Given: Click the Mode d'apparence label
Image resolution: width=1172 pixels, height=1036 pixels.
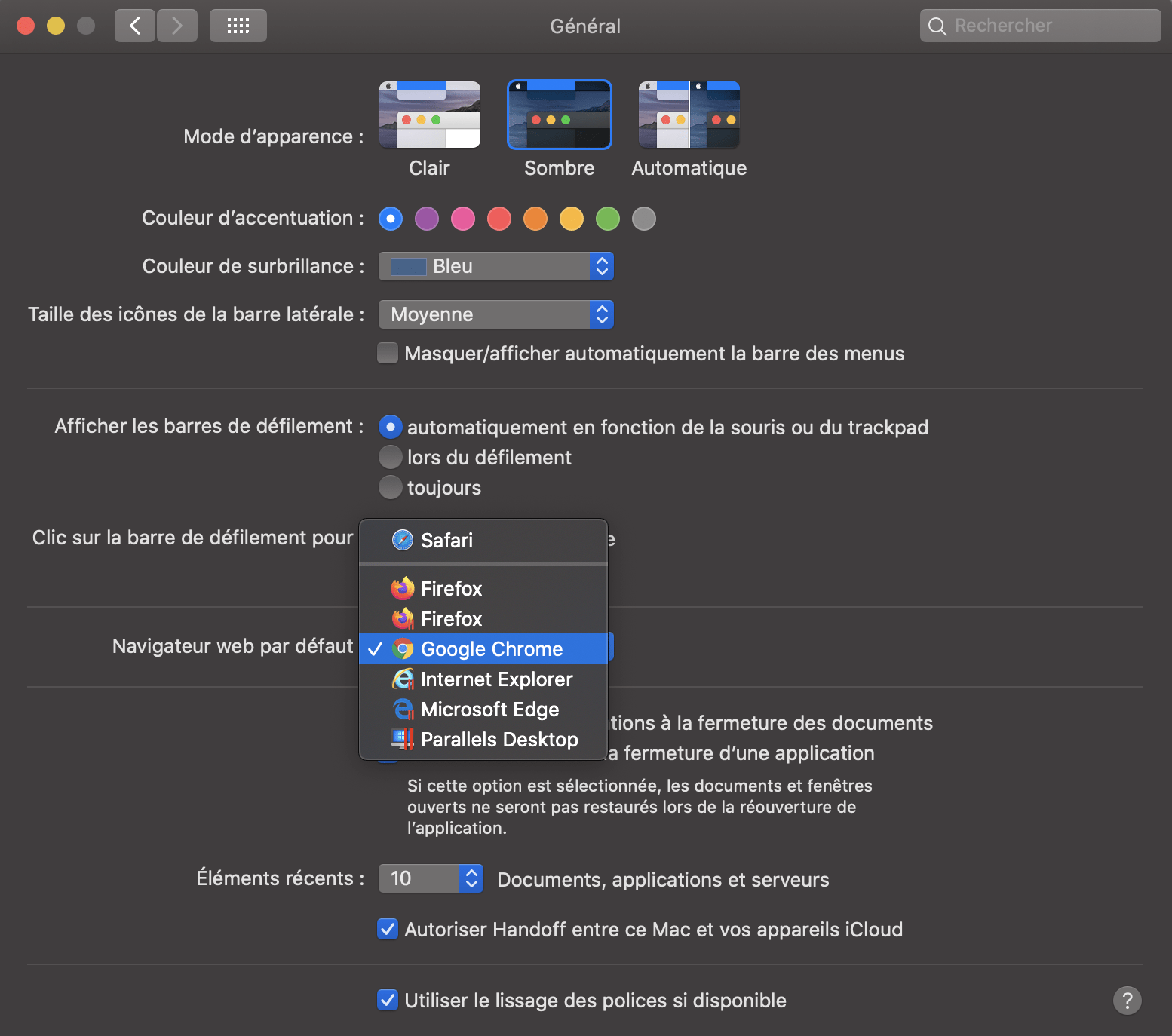Looking at the screenshot, I should tap(274, 136).
